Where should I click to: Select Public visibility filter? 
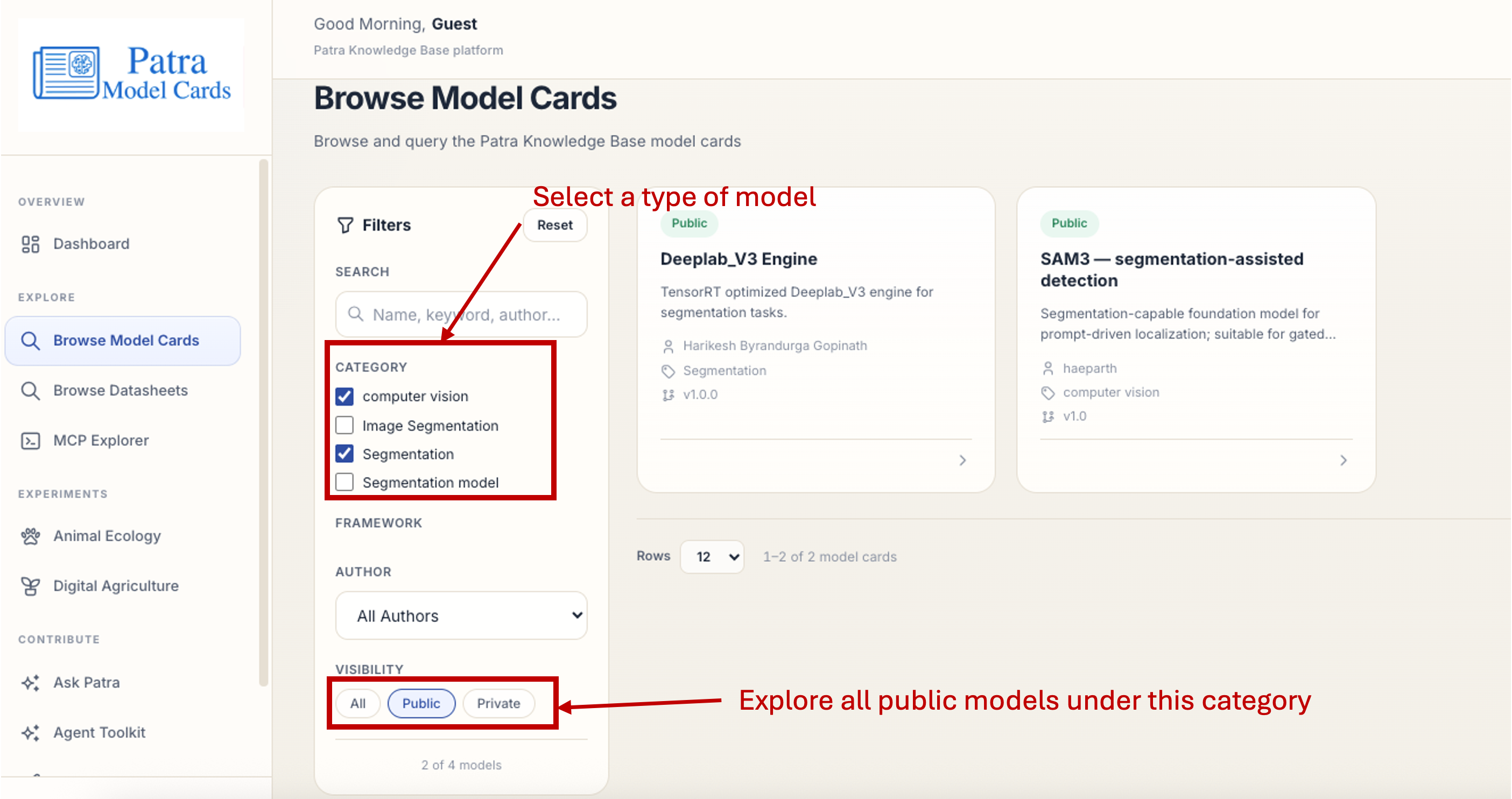421,703
